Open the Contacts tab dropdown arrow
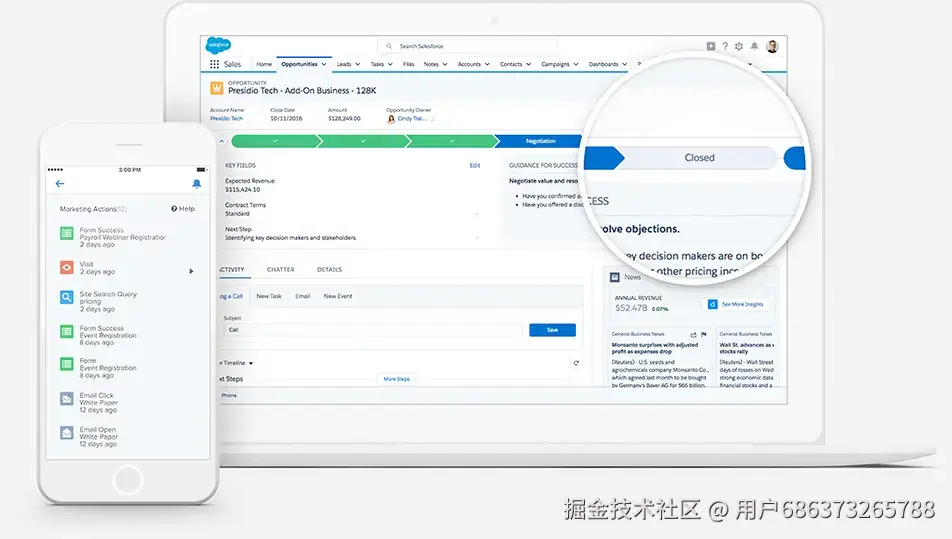Image resolution: width=952 pixels, height=539 pixels. coord(529,64)
